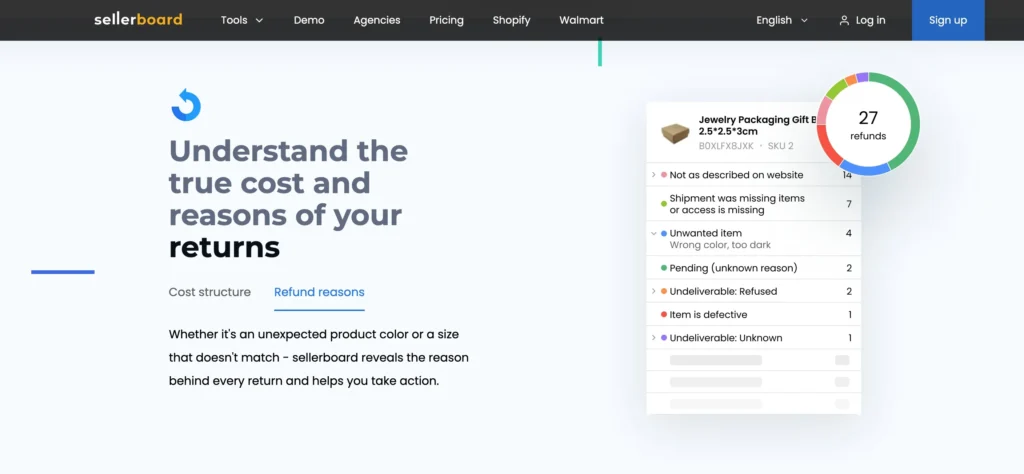
Task: Click the light green dot beside Shipment missing items
Action: pyautogui.click(x=664, y=204)
